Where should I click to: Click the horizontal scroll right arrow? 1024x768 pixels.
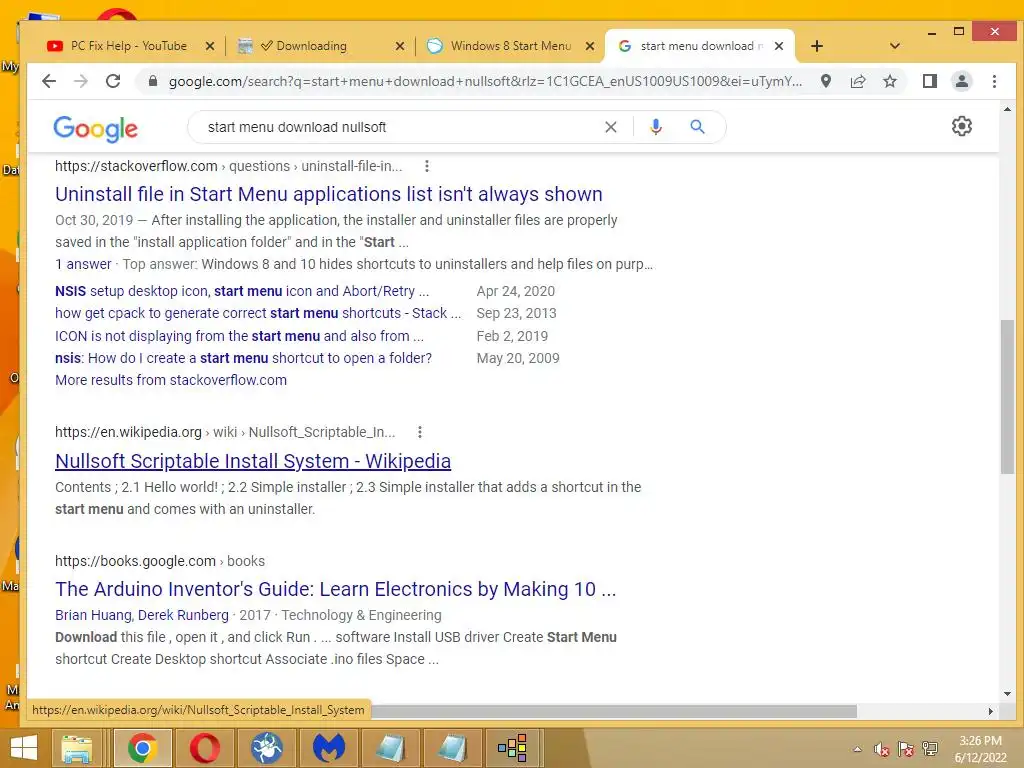tap(991, 711)
